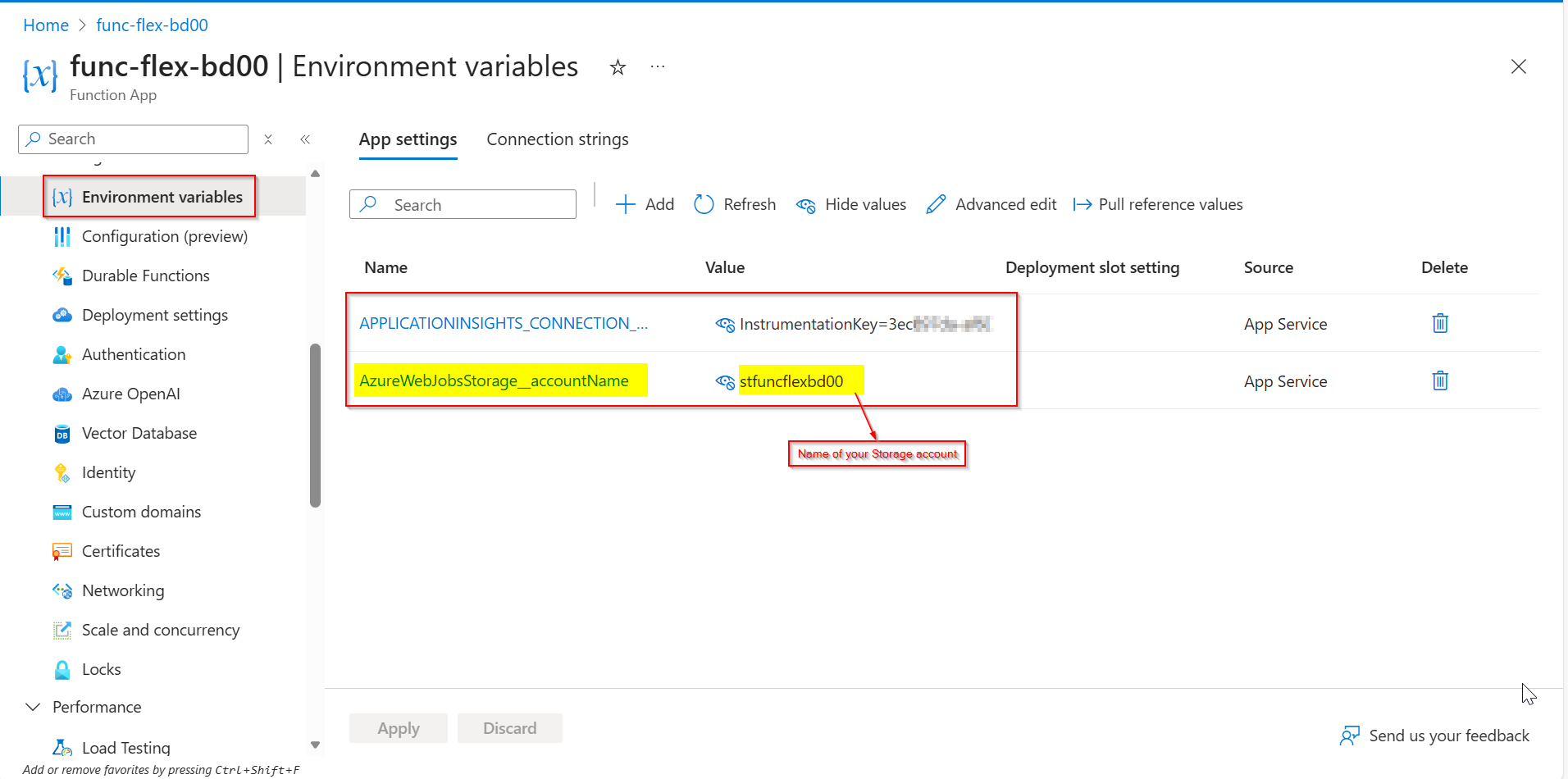Open Certificates in the sidebar
Screen dimensions: 1568x779
click(x=121, y=551)
